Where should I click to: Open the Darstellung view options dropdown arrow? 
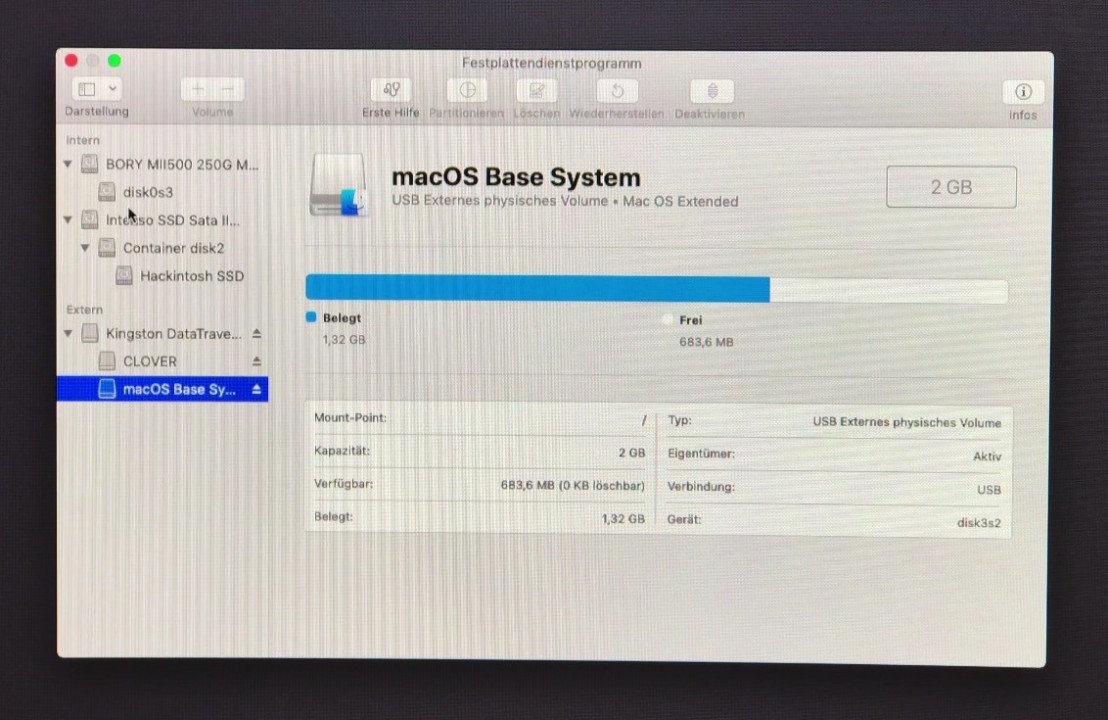(x=113, y=89)
